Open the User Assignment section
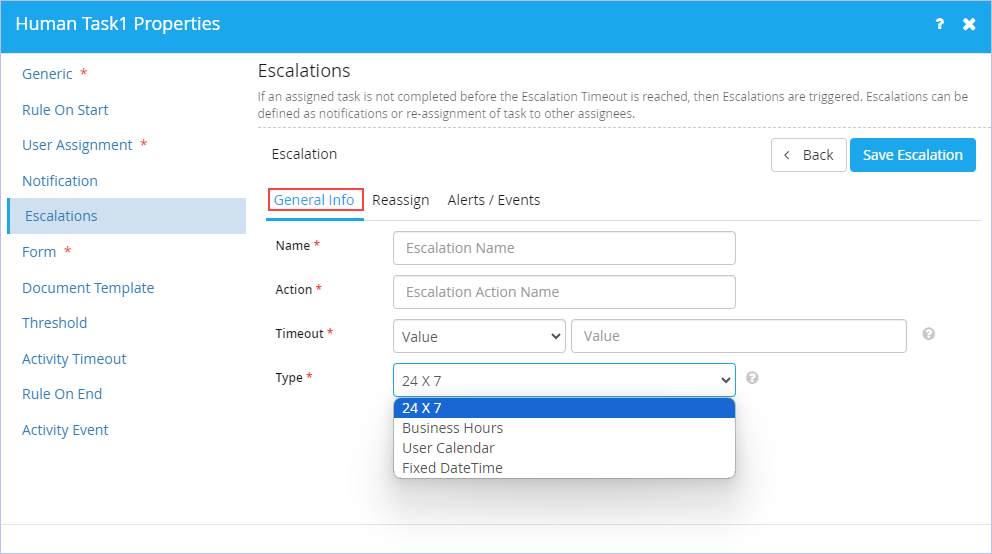Screen dimensions: 992x554 (x=77, y=145)
